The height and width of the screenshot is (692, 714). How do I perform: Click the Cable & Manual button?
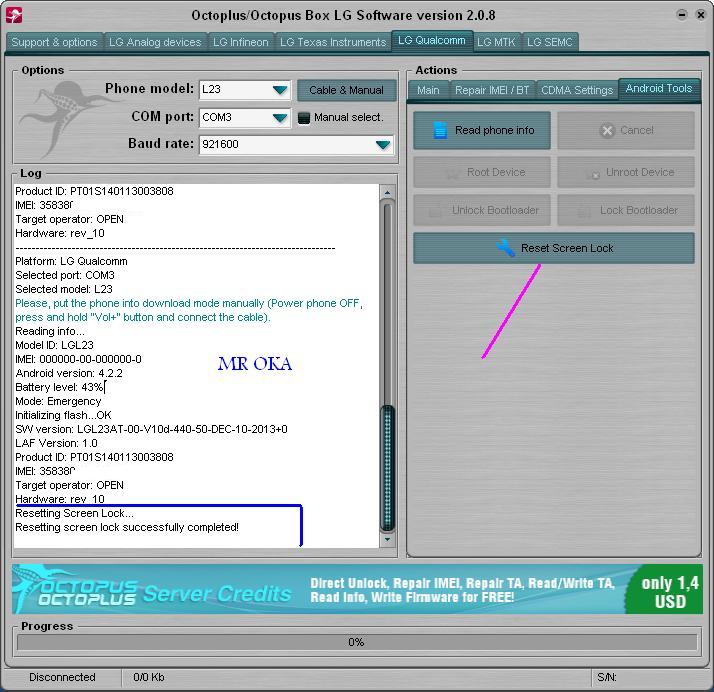click(x=347, y=90)
